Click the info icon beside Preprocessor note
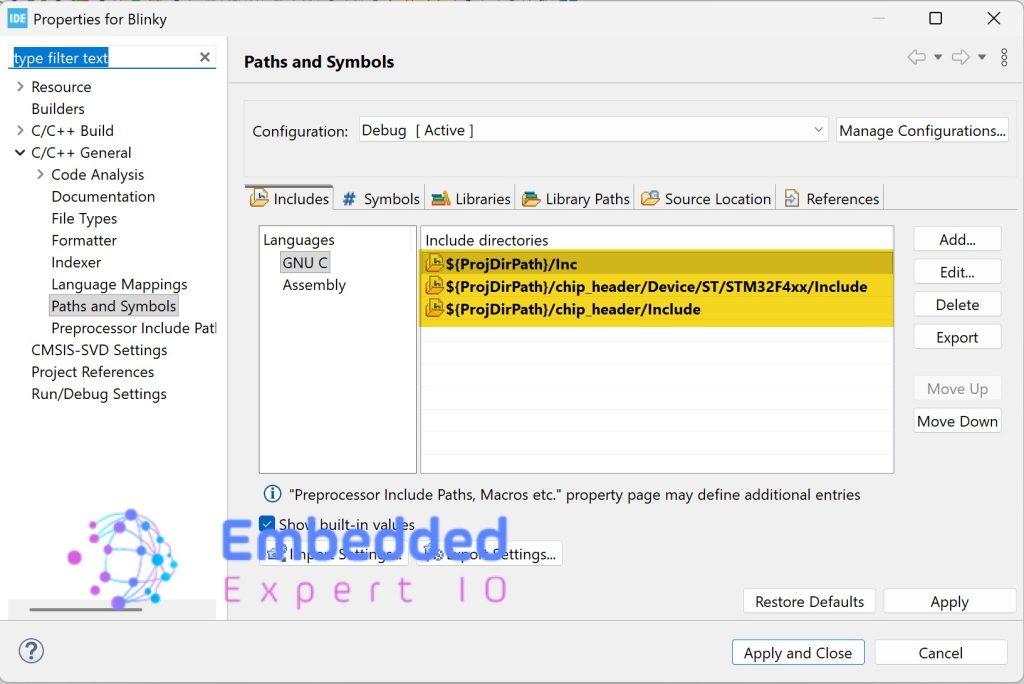This screenshot has height=684, width=1024. click(x=271, y=494)
